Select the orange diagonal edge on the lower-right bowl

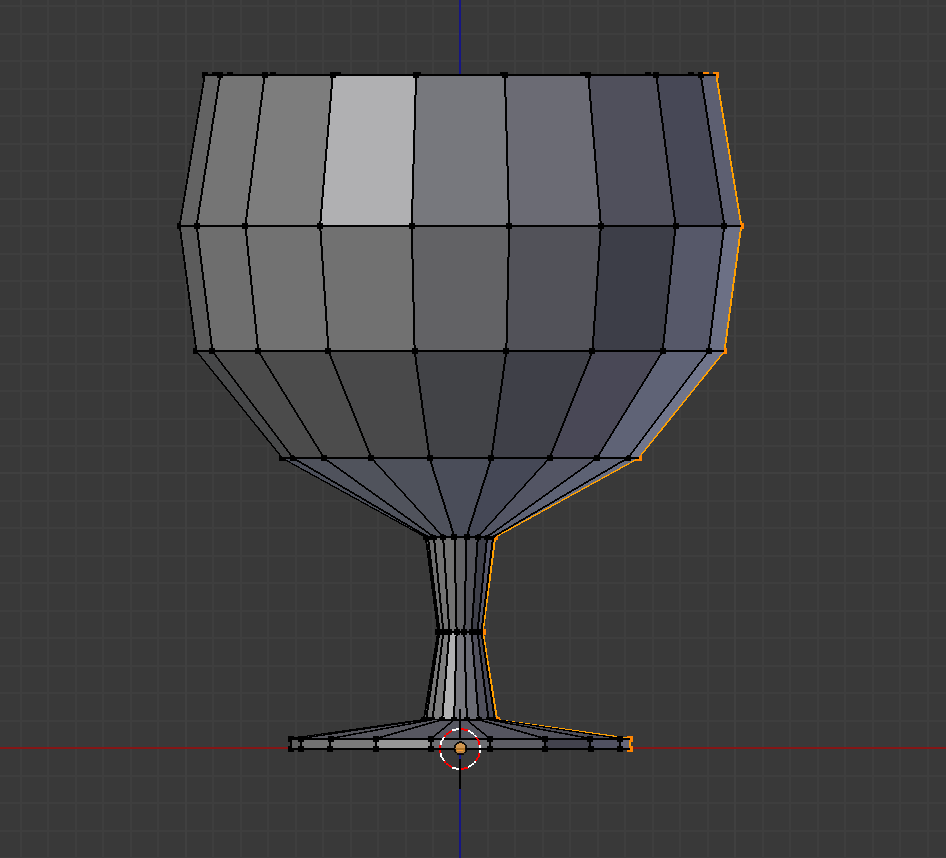680,405
